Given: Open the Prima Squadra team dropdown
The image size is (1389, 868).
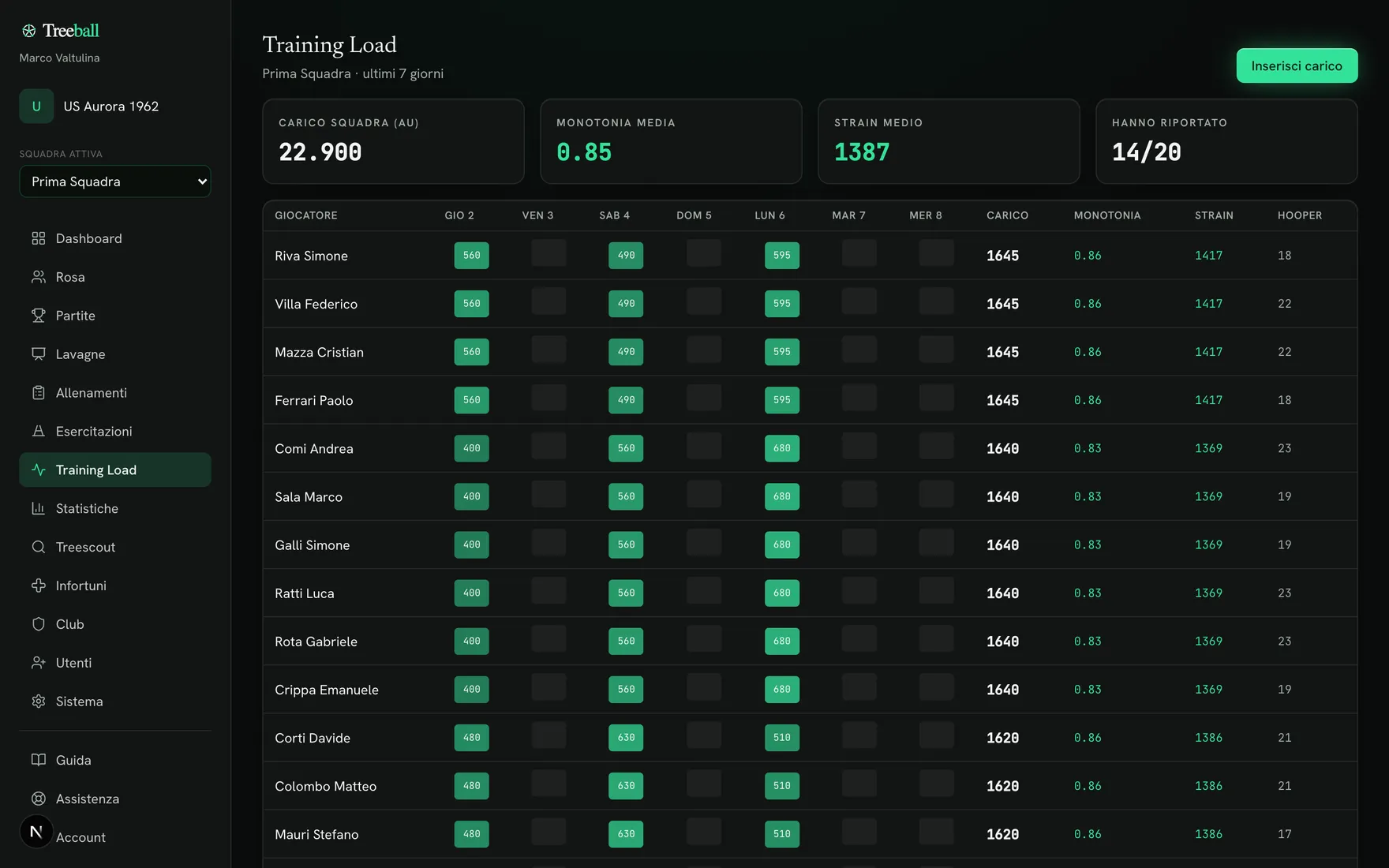Looking at the screenshot, I should point(115,181).
